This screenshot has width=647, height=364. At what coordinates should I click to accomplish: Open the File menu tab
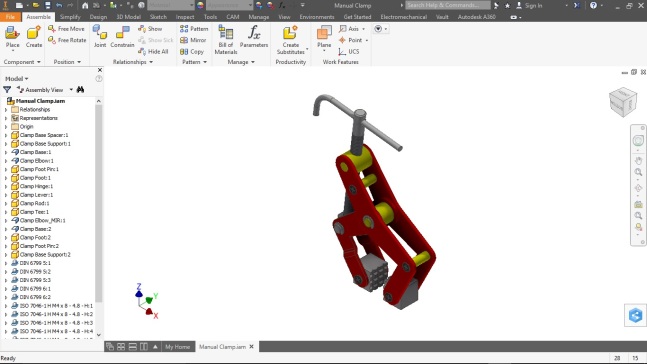click(10, 17)
